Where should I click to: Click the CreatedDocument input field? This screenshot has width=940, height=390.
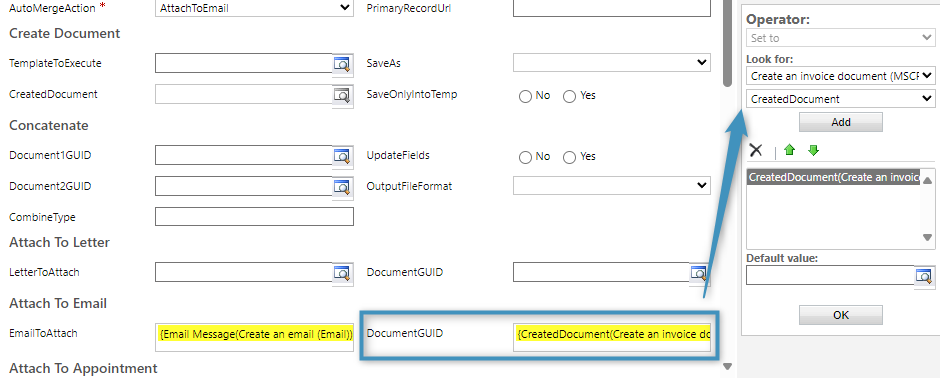[x=243, y=94]
